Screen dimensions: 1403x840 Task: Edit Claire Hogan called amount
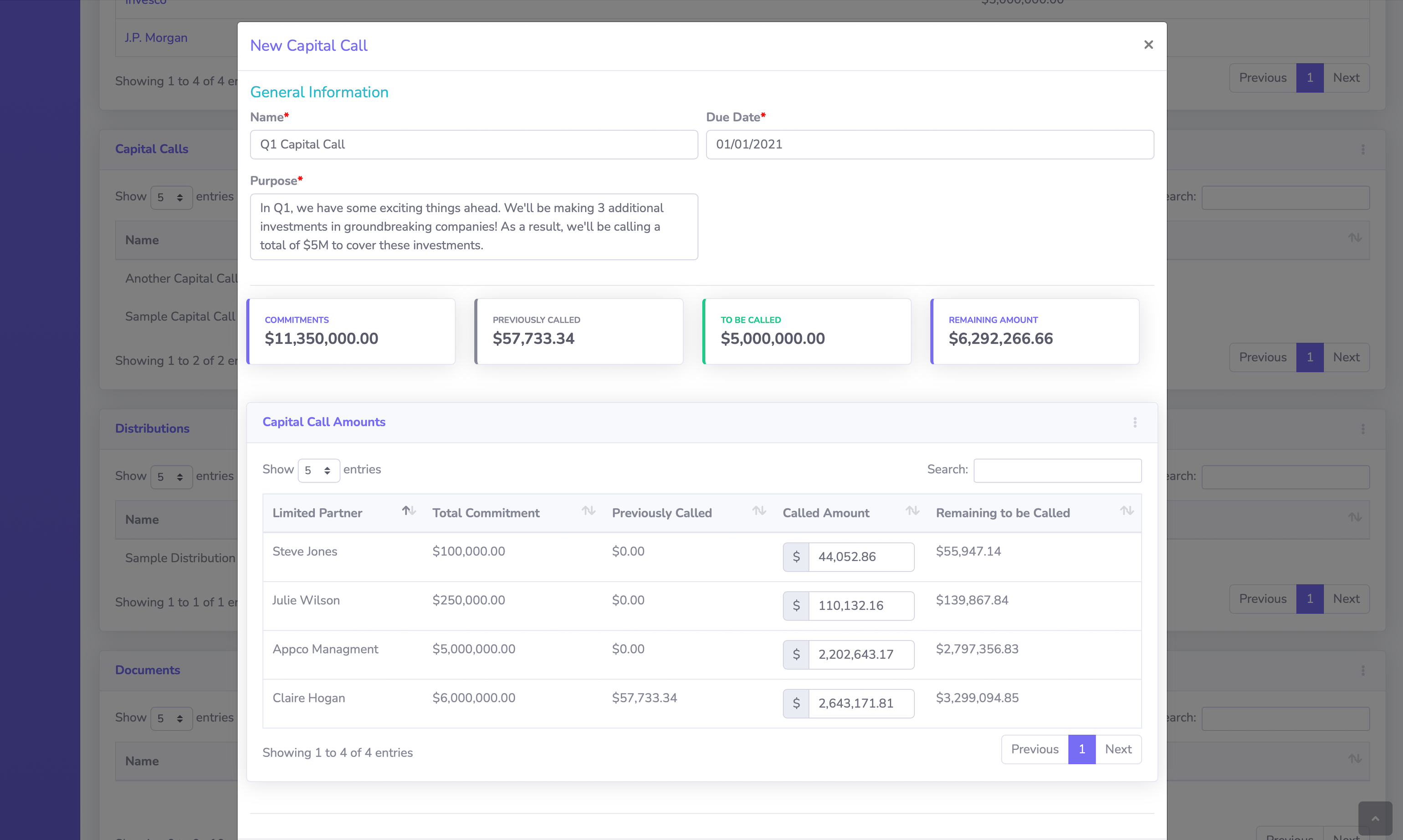click(x=861, y=703)
